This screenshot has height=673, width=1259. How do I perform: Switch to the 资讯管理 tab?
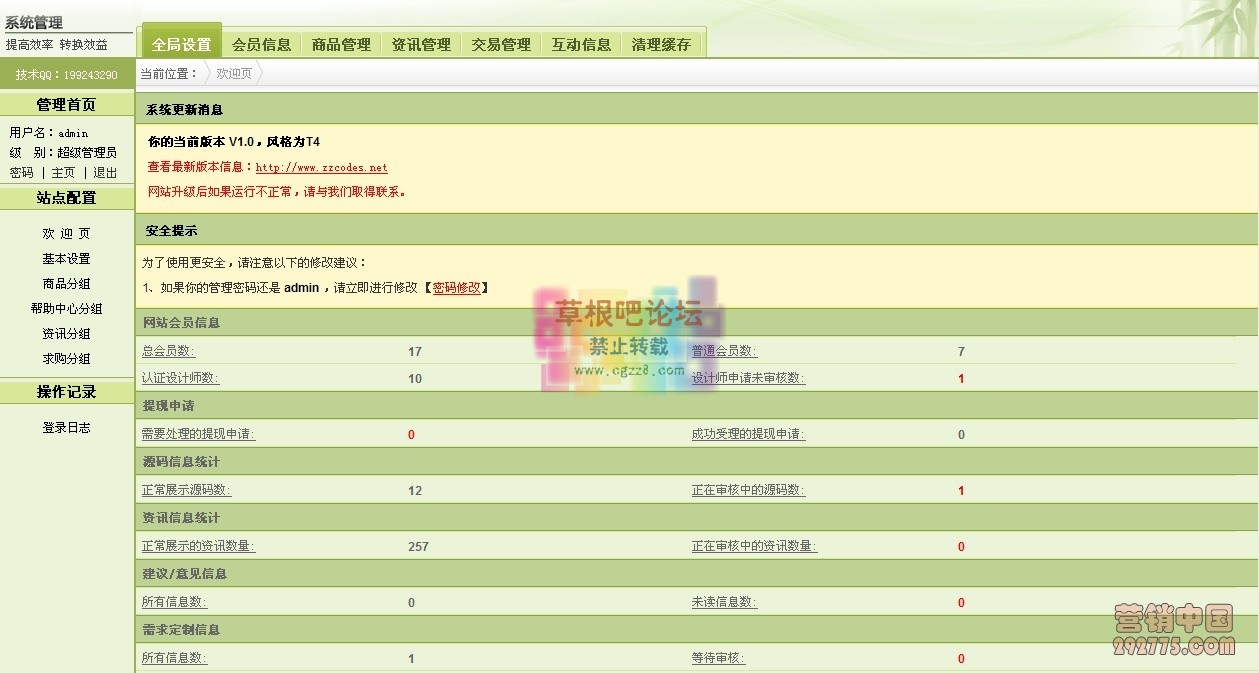[420, 43]
